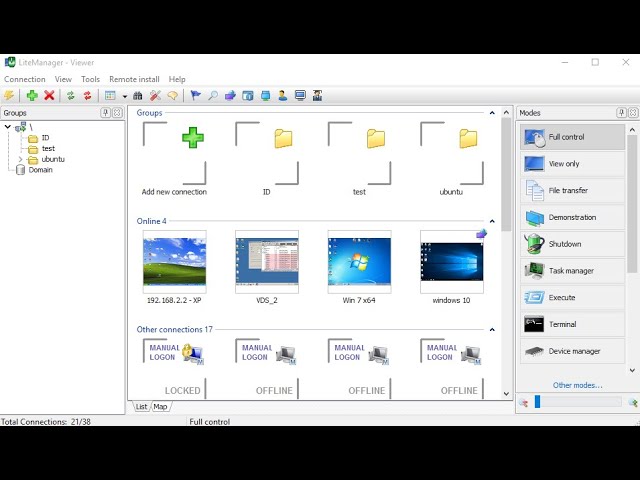Click the magnifying glass toolbar icon

click(213, 96)
